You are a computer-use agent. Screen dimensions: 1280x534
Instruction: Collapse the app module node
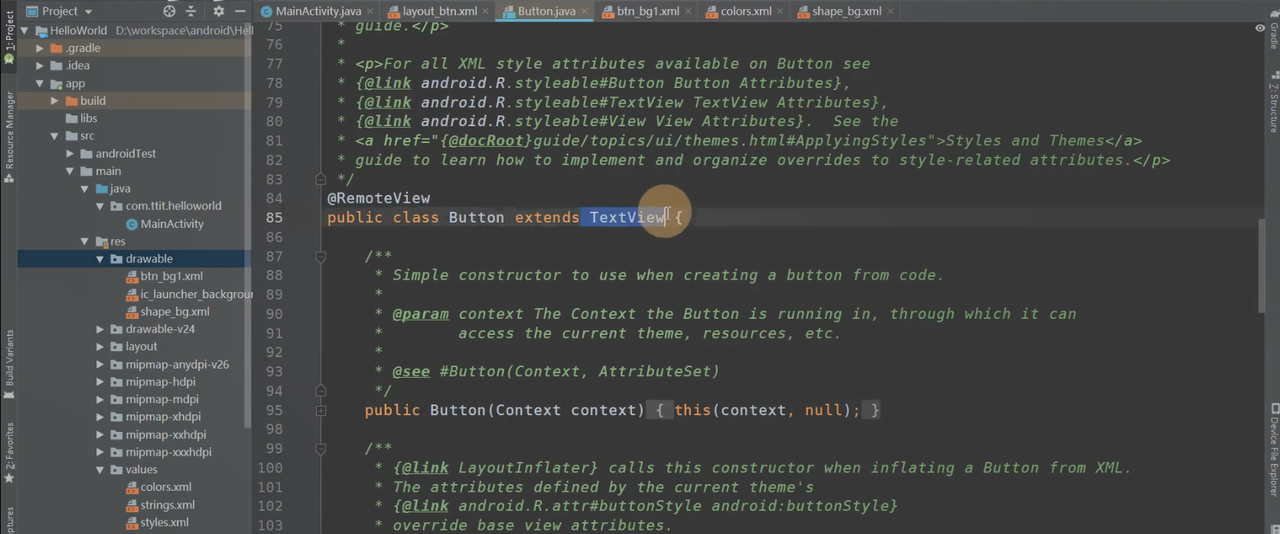(x=40, y=84)
